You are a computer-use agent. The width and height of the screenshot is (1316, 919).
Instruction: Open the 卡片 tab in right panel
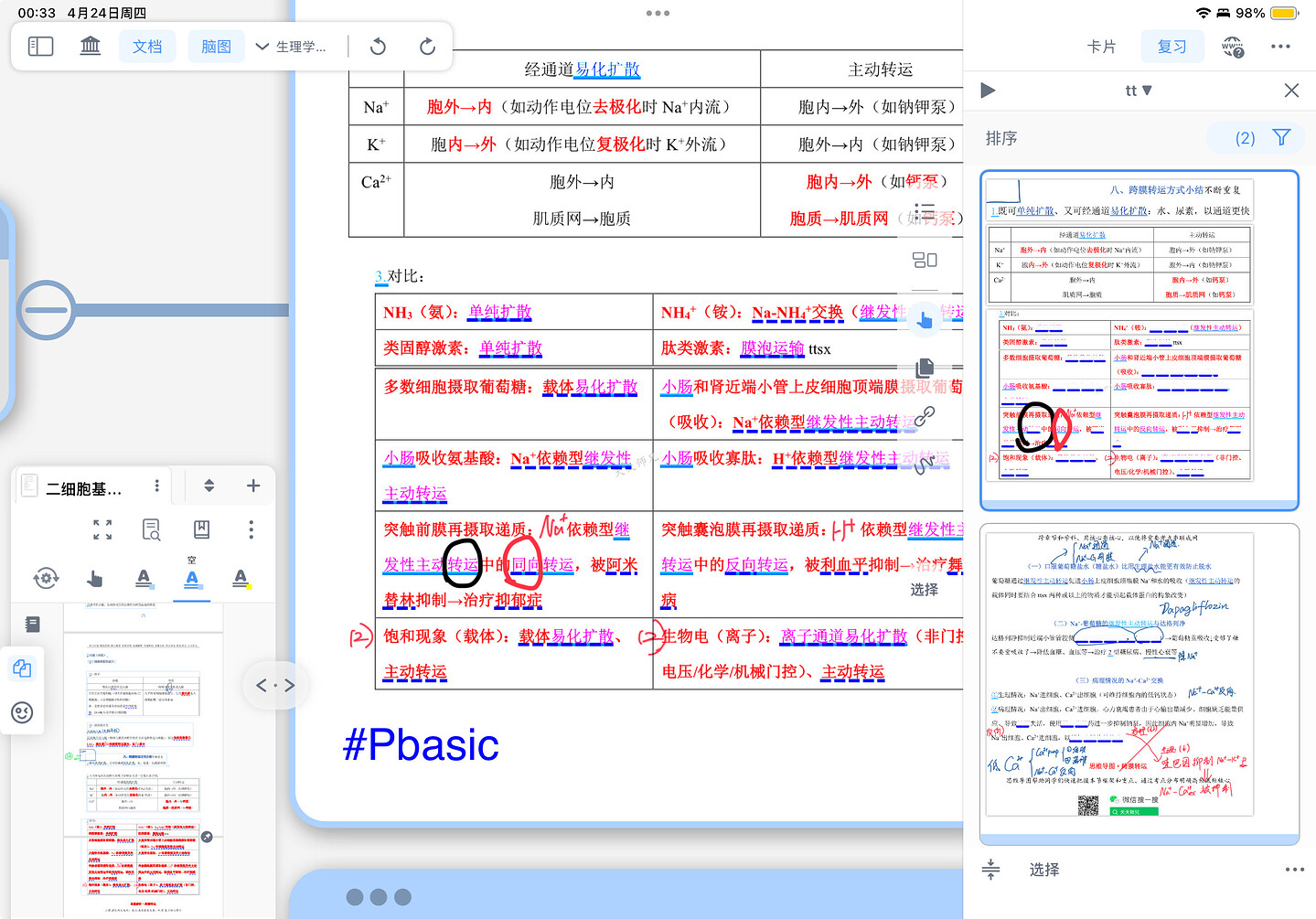tap(1101, 47)
